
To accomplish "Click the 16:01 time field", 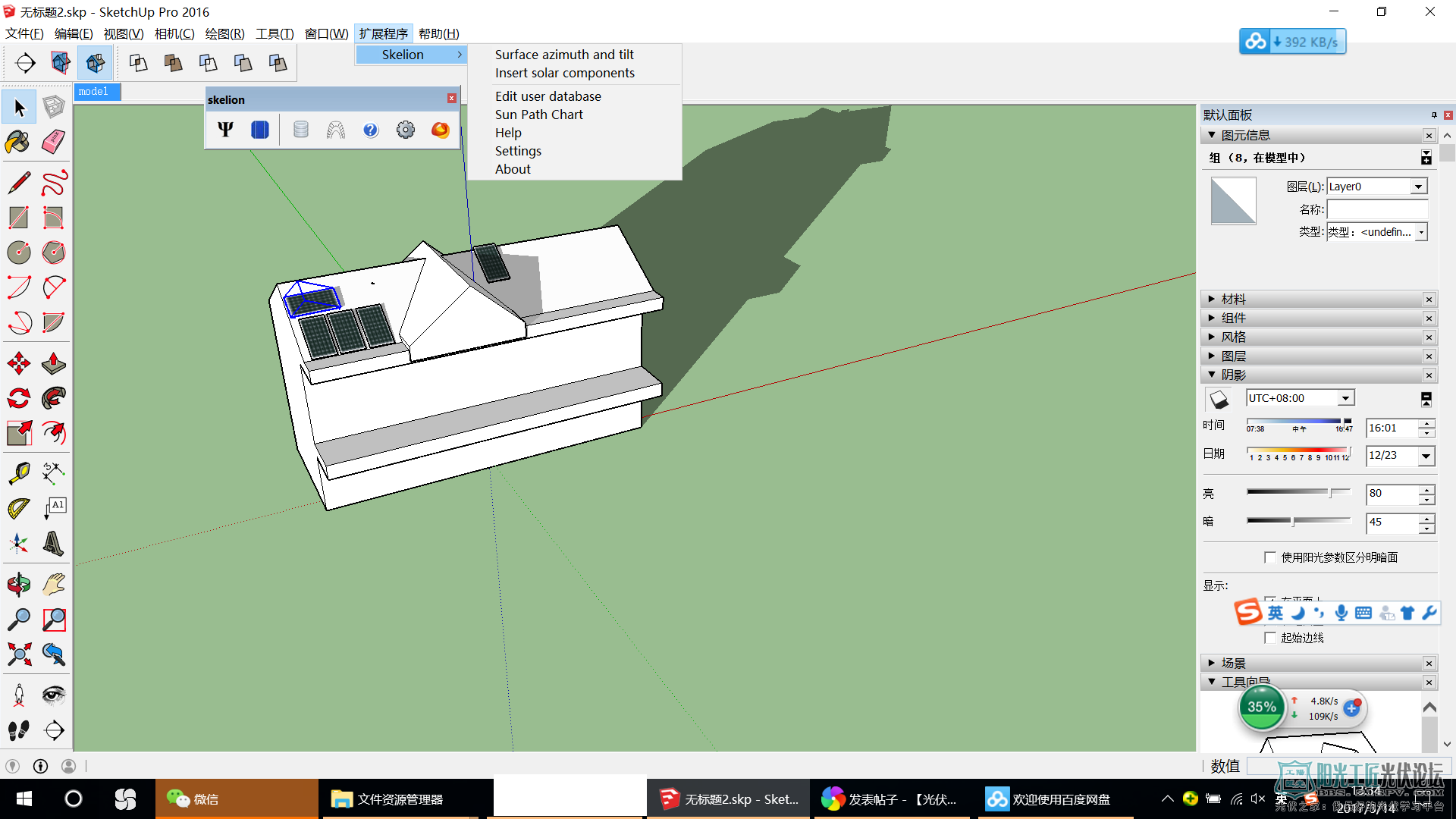I will tap(1392, 428).
